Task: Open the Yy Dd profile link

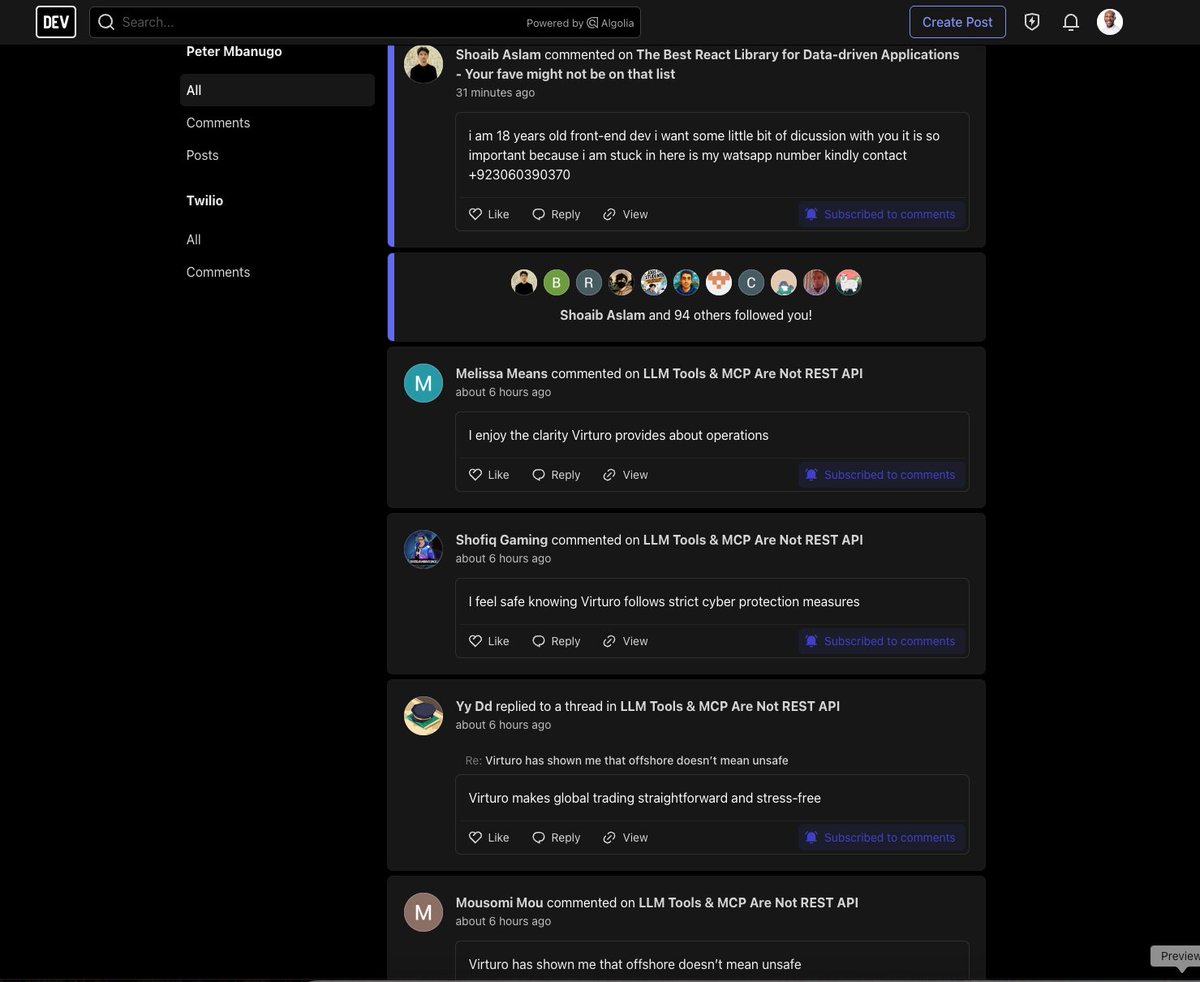Action: 474,706
